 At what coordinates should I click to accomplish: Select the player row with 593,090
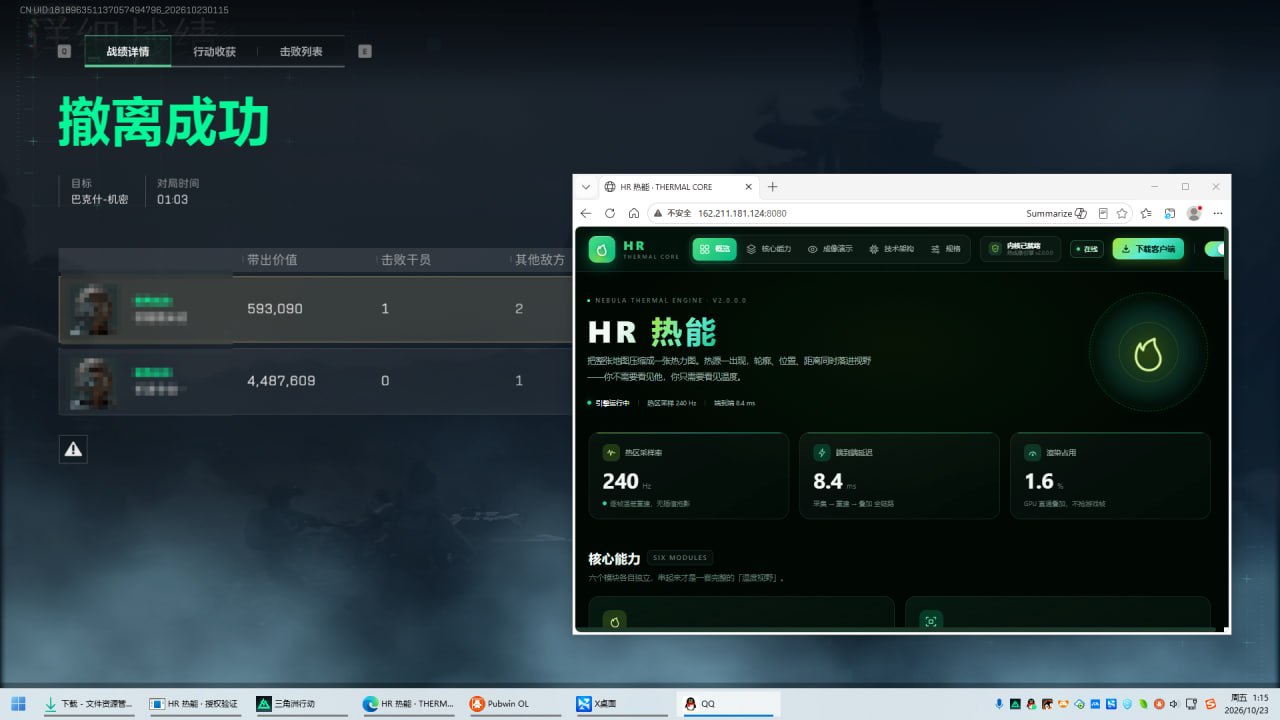(x=315, y=309)
